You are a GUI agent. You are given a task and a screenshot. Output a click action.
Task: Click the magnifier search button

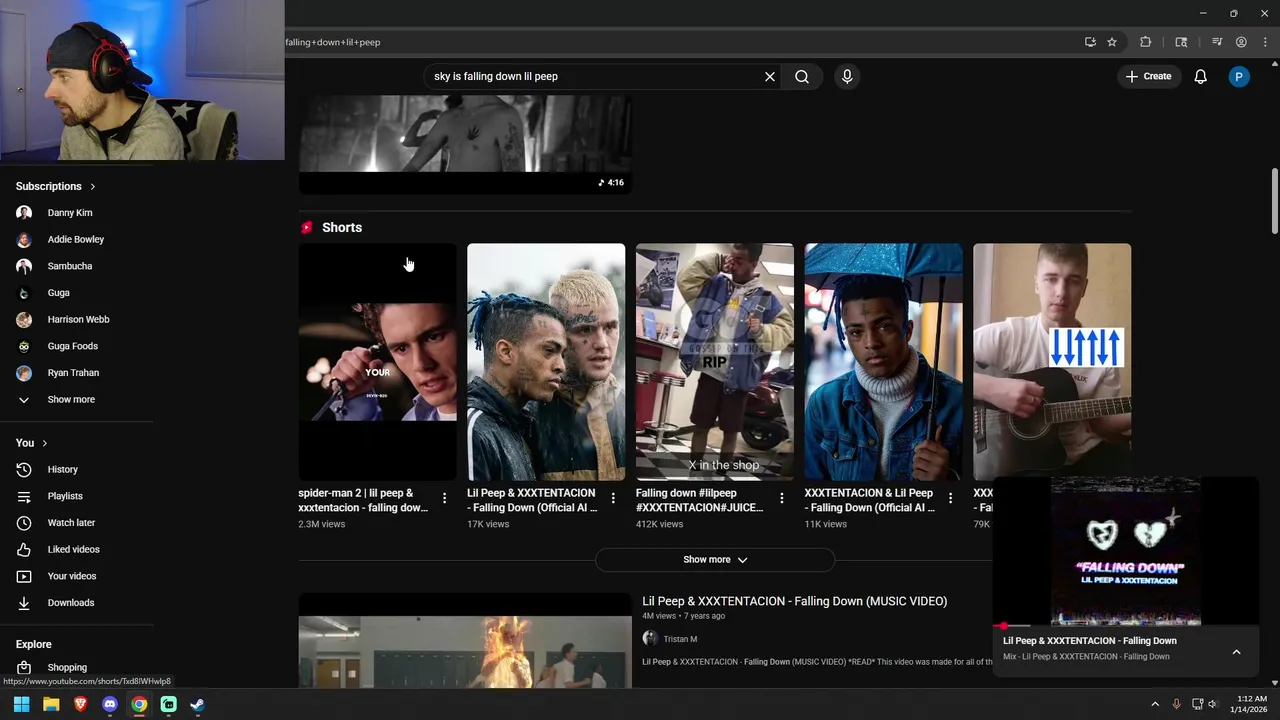802,76
